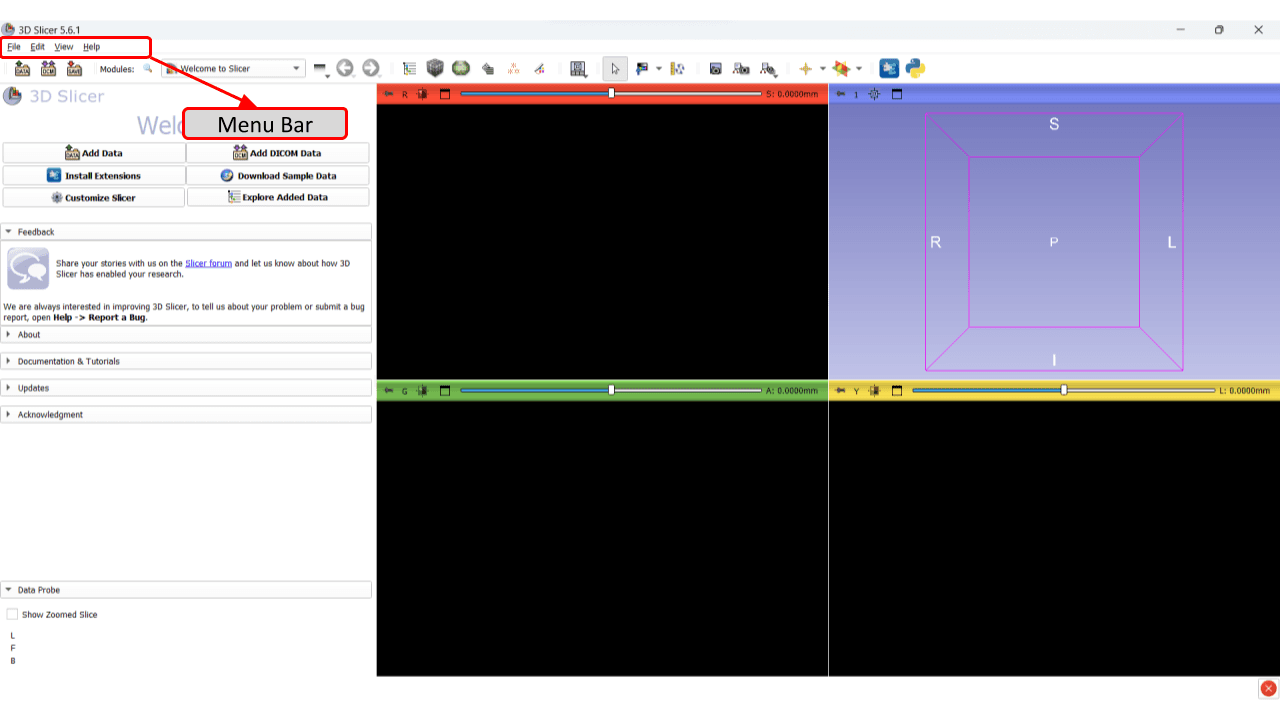
Task: Follow the Slicer forum link
Action: [x=208, y=263]
